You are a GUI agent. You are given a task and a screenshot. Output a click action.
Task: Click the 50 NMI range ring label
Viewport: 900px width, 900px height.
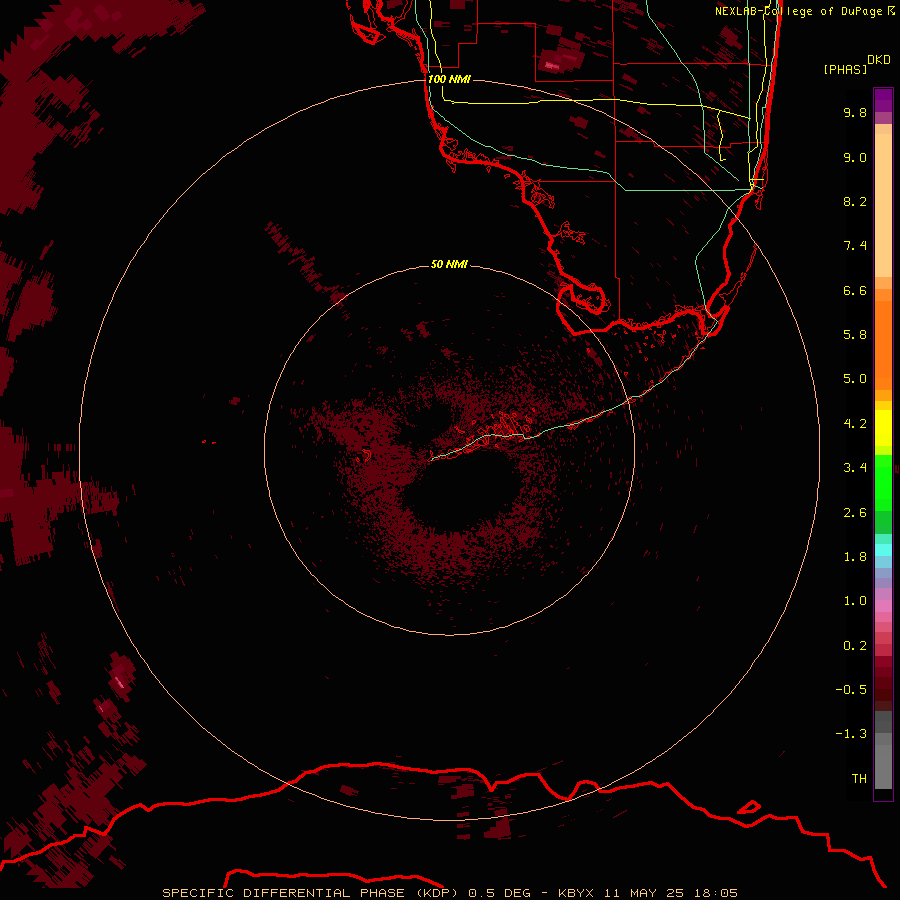click(x=449, y=264)
